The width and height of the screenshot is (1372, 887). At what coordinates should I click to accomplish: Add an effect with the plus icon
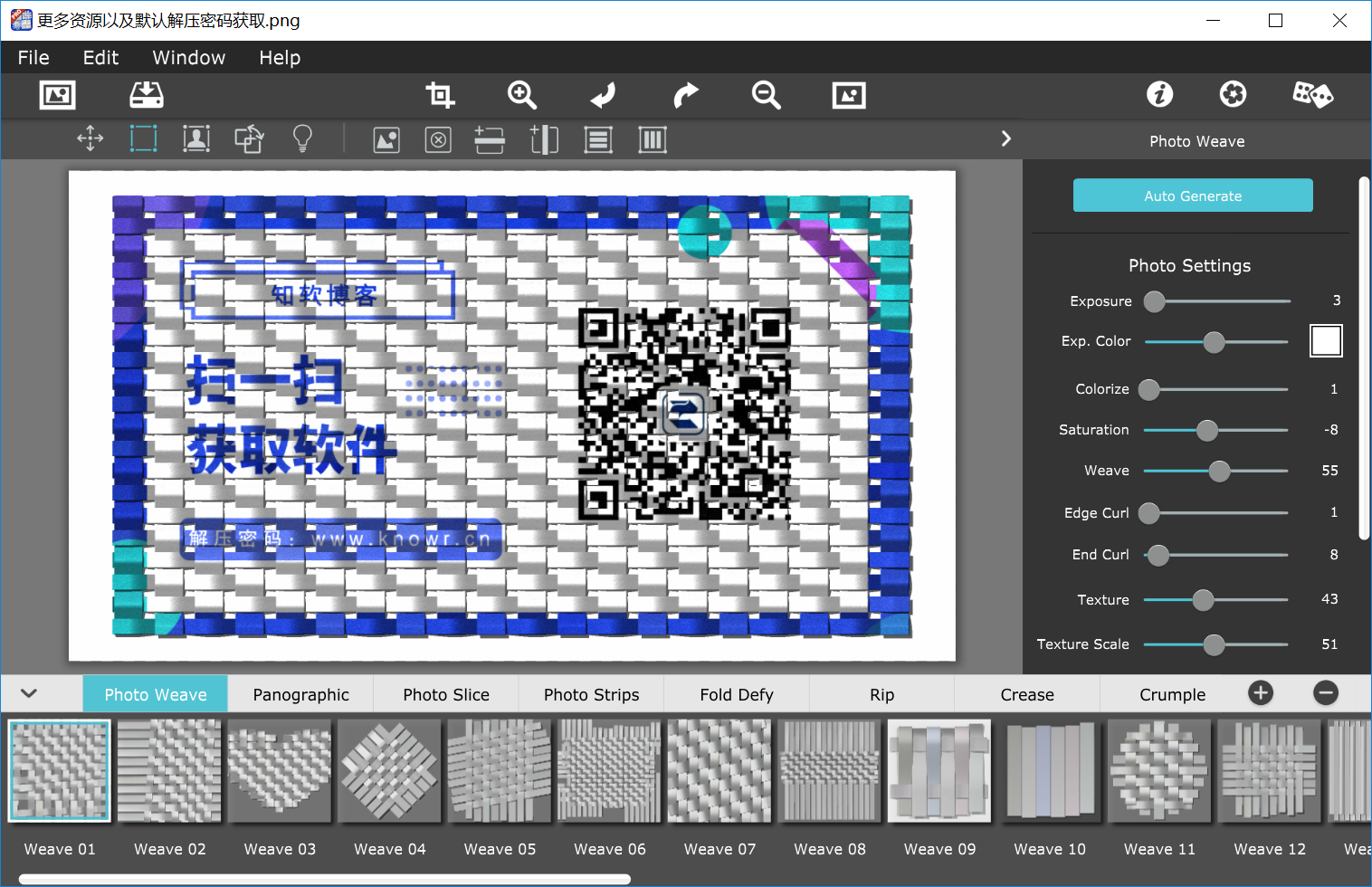click(x=1261, y=693)
